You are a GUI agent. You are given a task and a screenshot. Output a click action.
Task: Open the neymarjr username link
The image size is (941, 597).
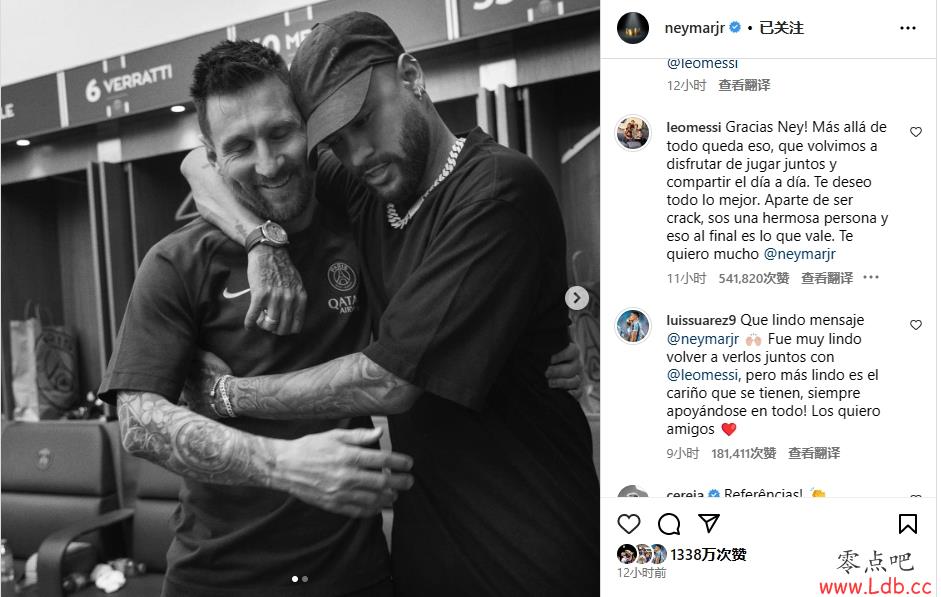[695, 28]
